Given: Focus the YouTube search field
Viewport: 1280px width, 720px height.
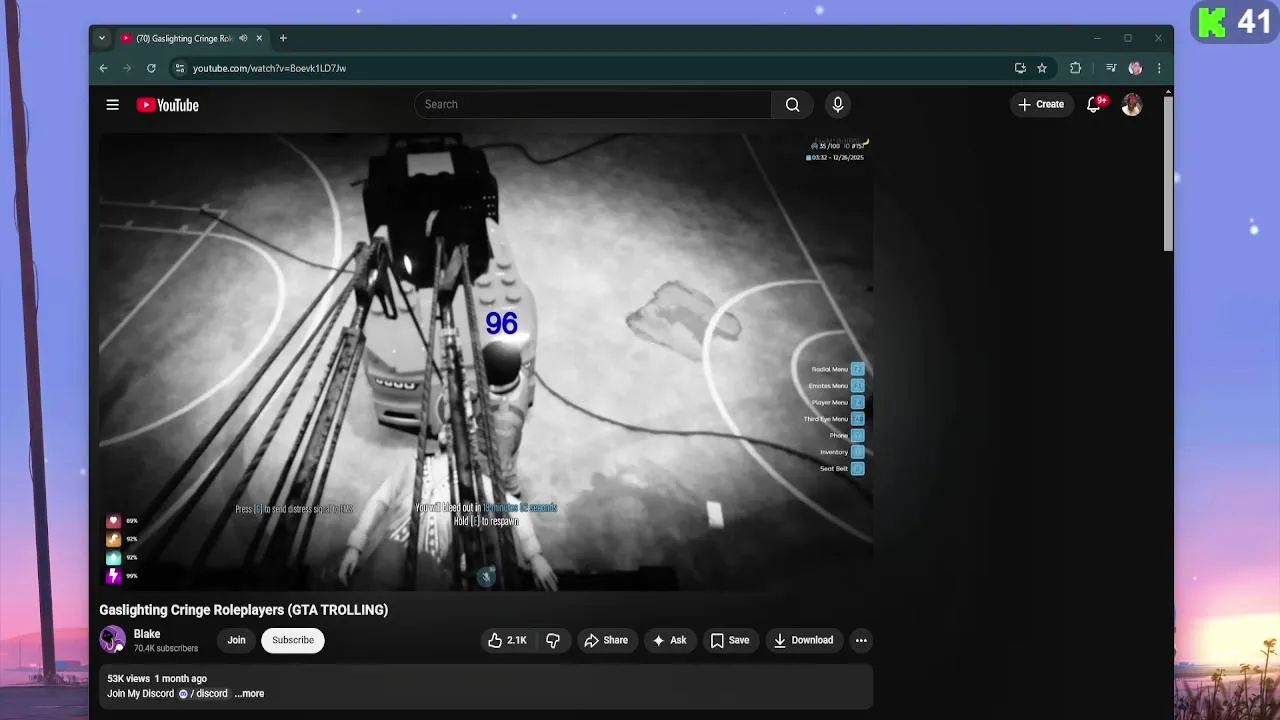Looking at the screenshot, I should (x=593, y=104).
